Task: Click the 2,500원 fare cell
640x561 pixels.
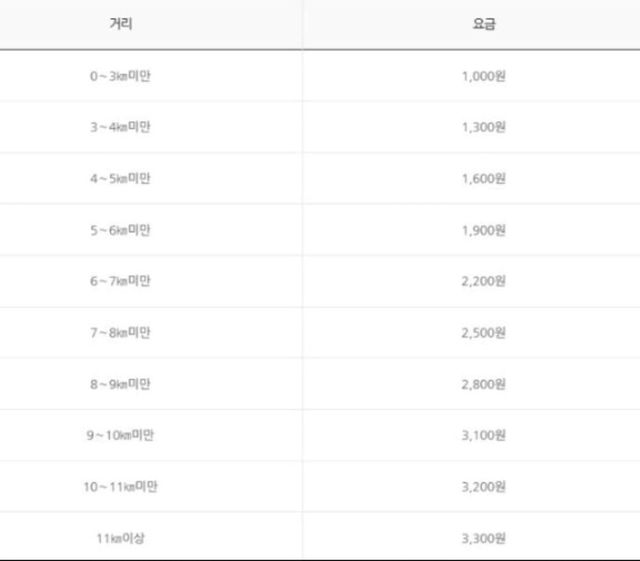Action: click(x=483, y=332)
